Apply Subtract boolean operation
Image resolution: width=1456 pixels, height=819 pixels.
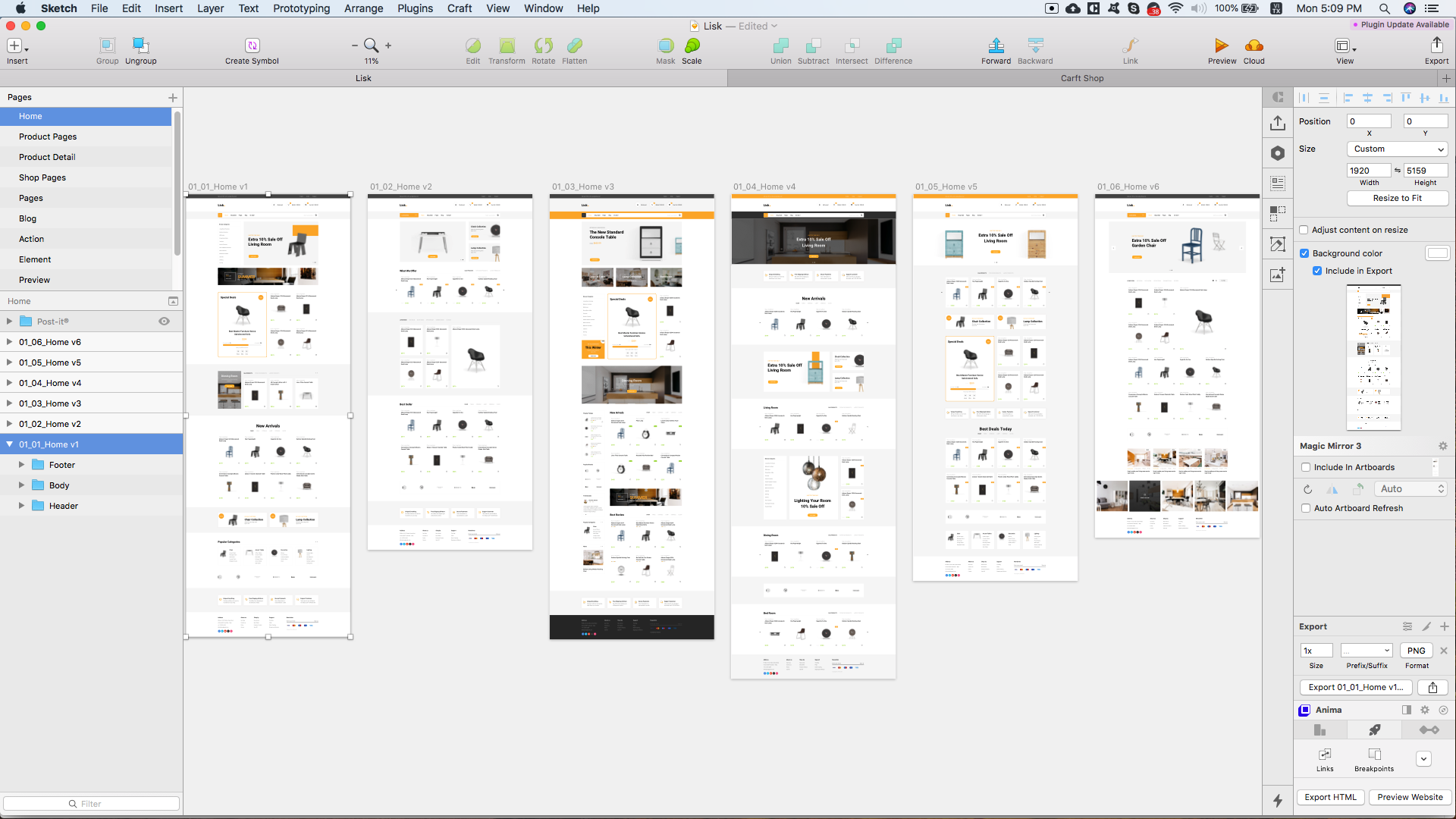(x=813, y=50)
